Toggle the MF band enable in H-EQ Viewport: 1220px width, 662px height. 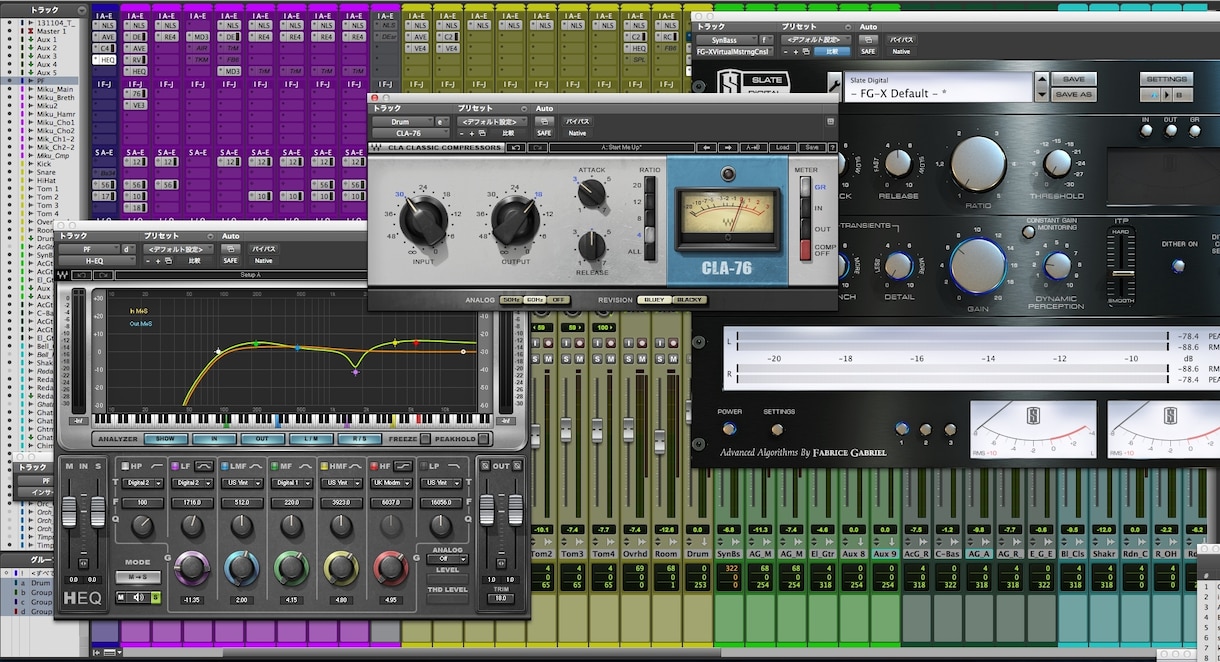coord(274,466)
